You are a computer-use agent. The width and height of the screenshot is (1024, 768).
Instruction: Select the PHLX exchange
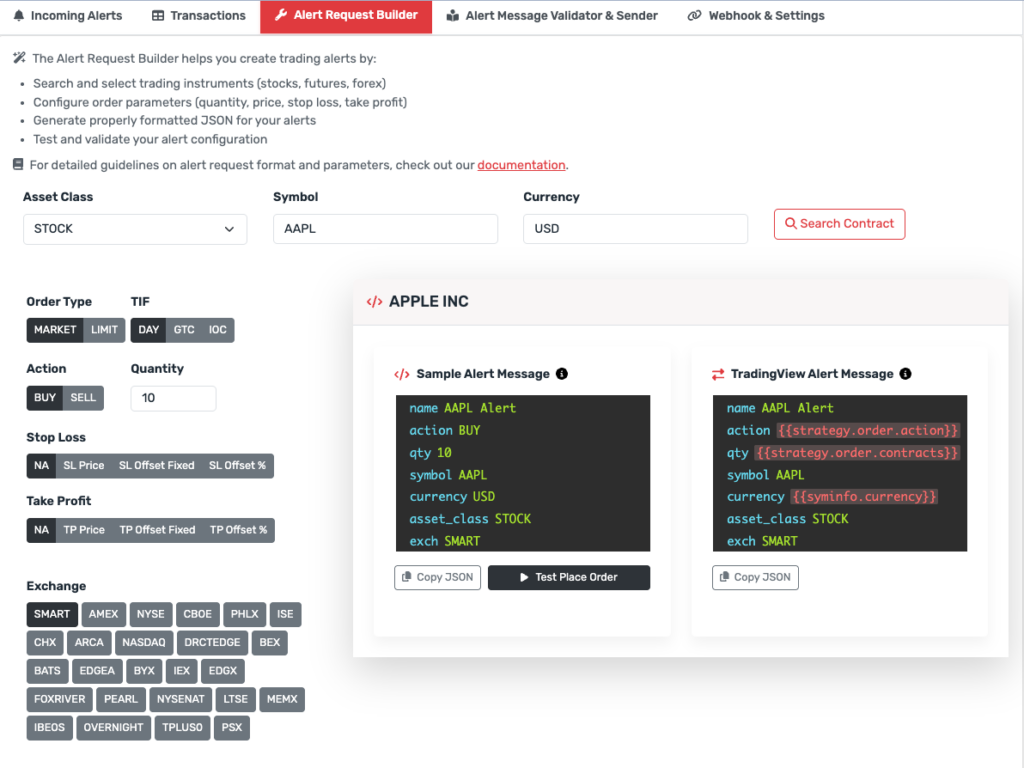(245, 615)
